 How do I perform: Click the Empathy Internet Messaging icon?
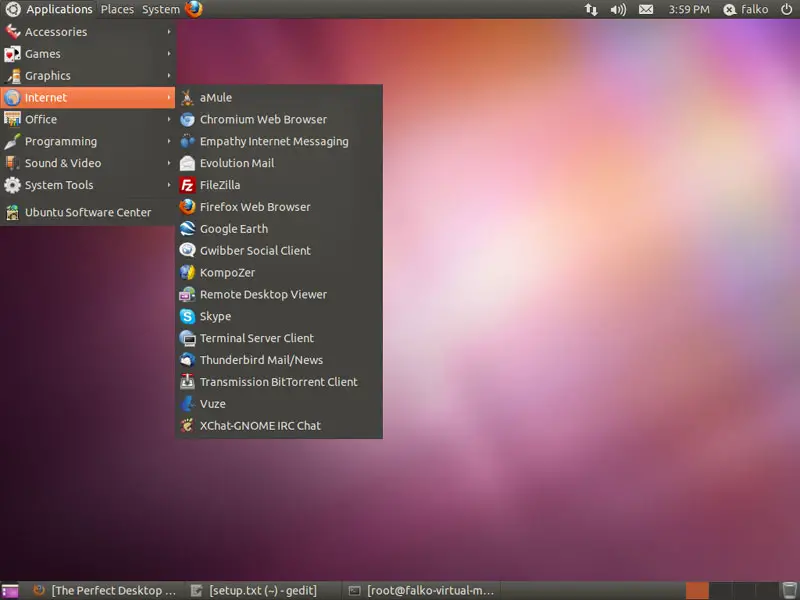(187, 141)
